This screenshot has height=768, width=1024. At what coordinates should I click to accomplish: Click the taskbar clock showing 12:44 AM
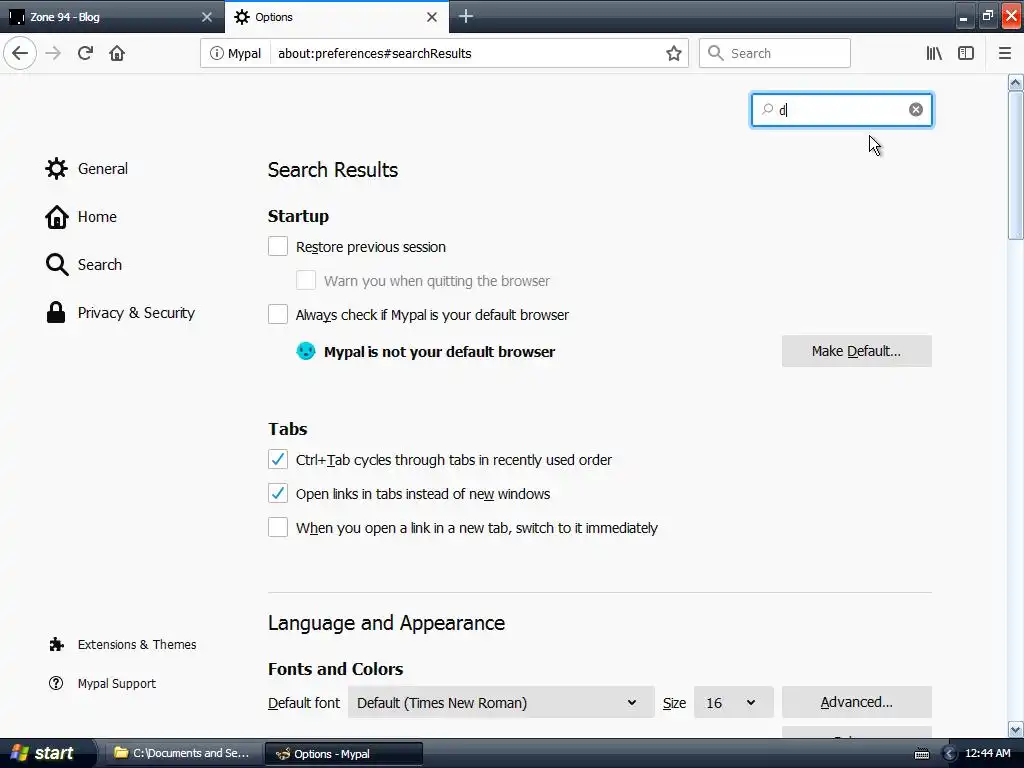987,754
